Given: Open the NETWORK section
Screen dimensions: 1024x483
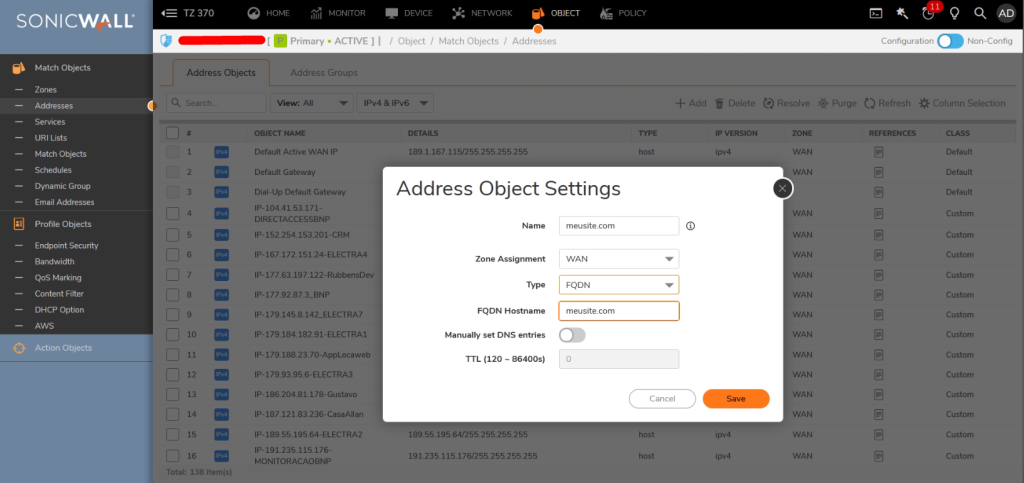Looking at the screenshot, I should pos(482,13).
